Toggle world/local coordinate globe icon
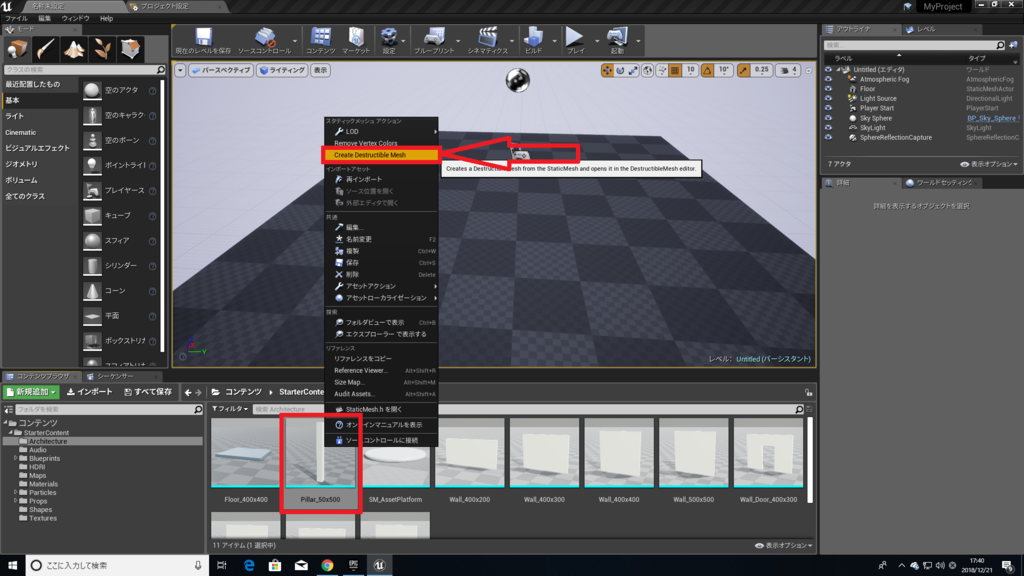Screen dimensions: 1024x576 click(647, 71)
